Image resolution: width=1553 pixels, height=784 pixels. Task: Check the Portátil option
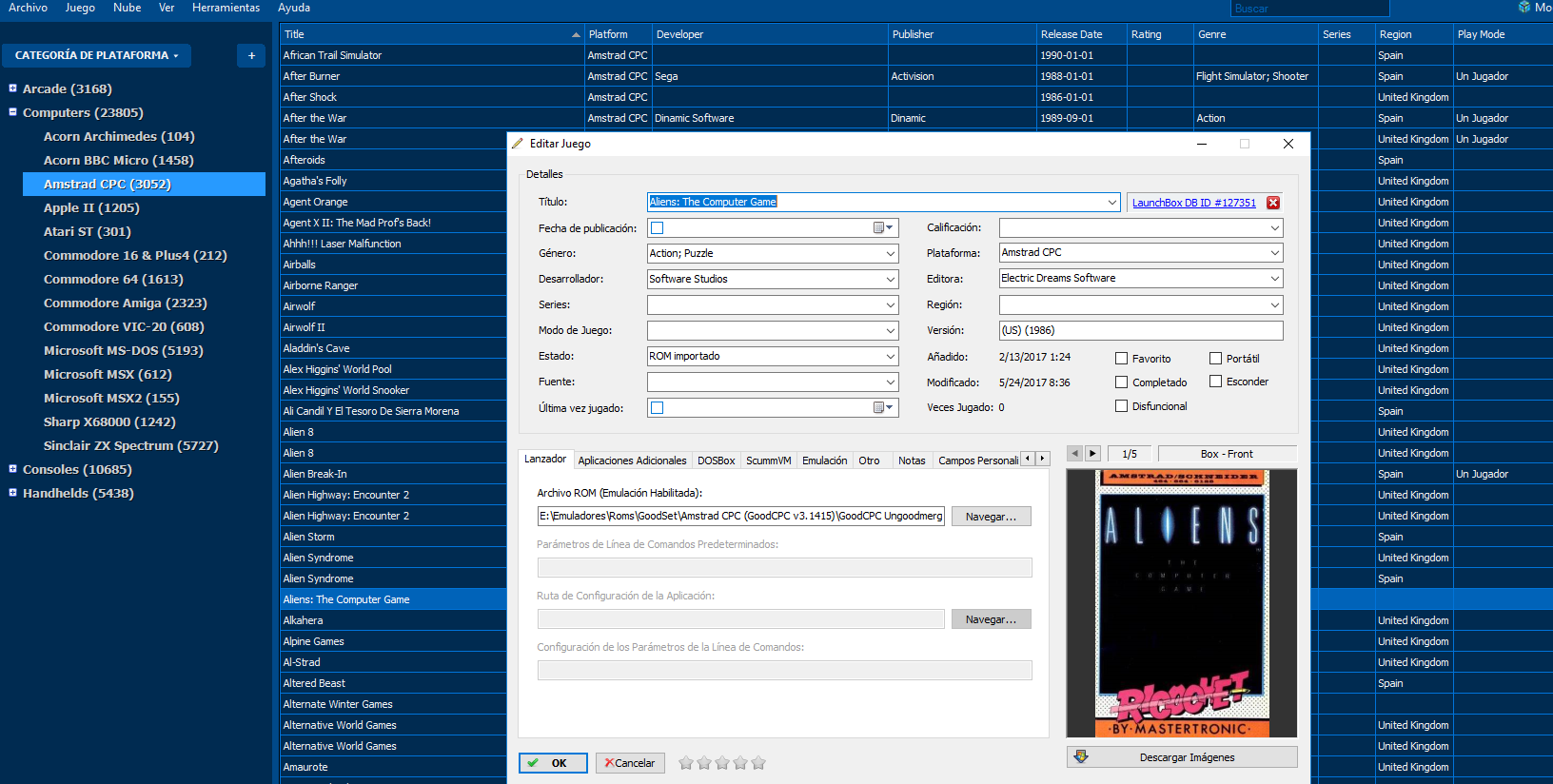(x=1215, y=359)
